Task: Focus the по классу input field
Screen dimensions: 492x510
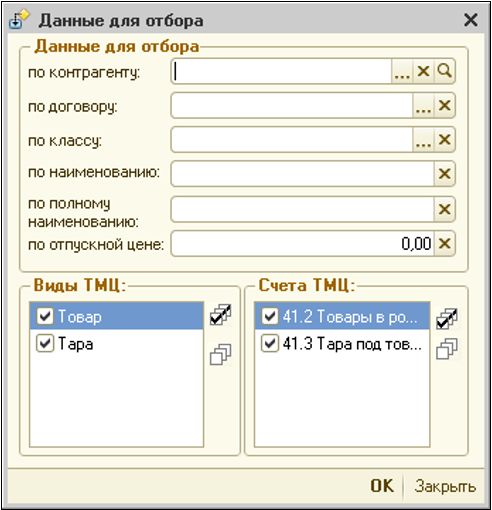Action: [292, 140]
